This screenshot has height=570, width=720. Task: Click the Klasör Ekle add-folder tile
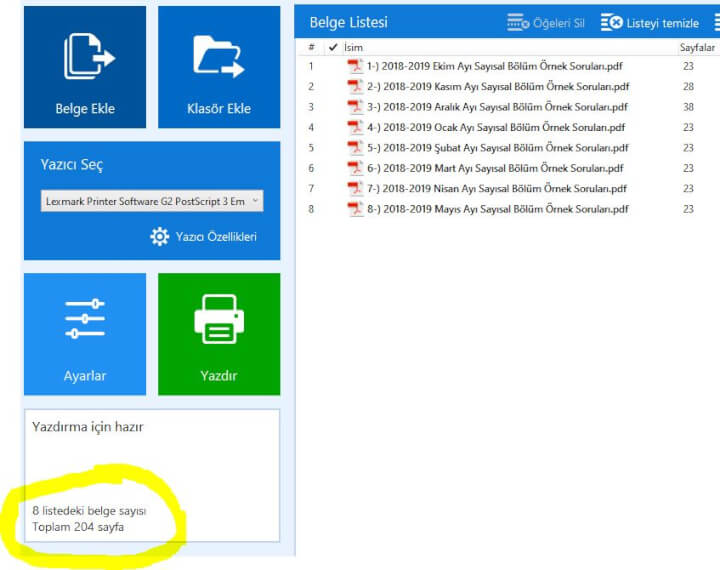219,67
